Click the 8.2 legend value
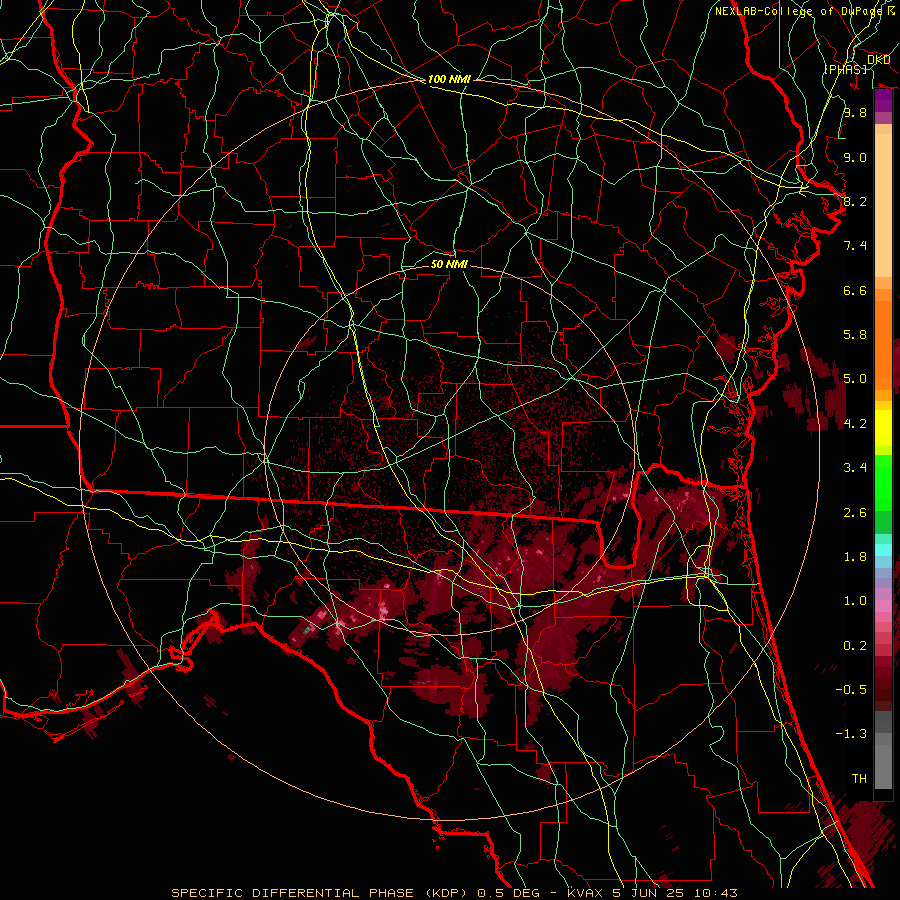 coord(855,201)
